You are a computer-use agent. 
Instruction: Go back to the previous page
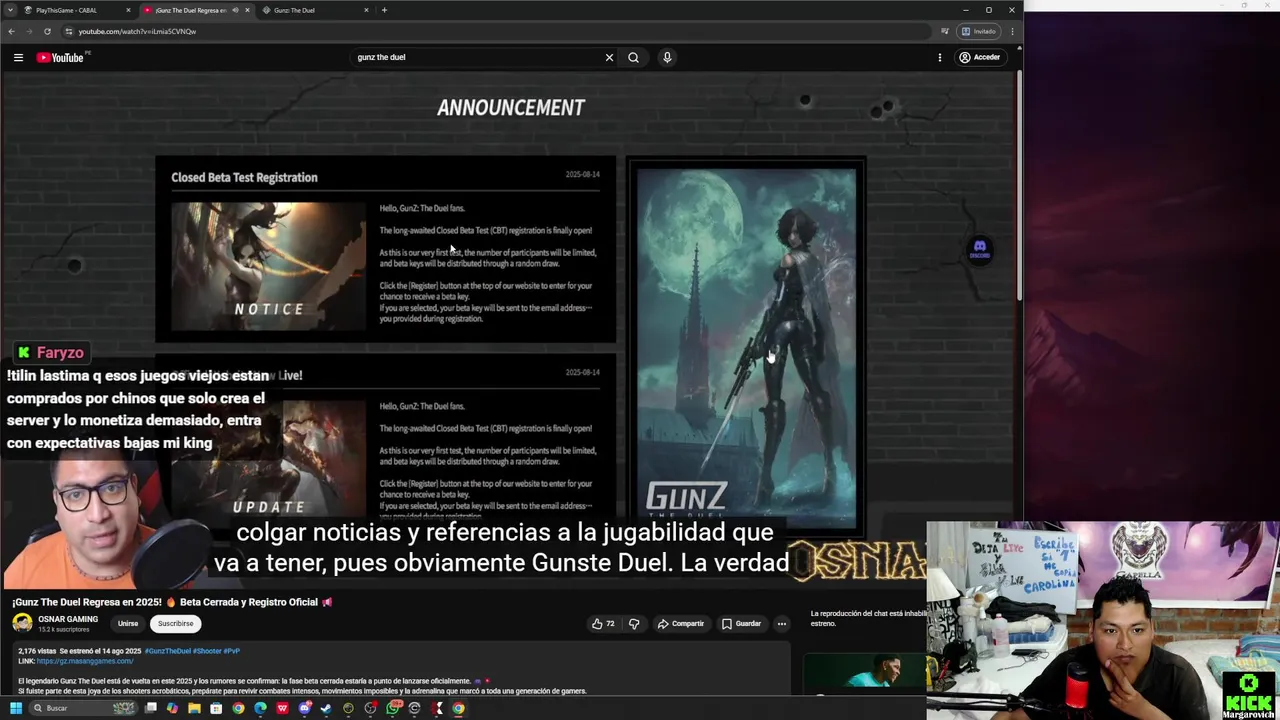point(11,31)
